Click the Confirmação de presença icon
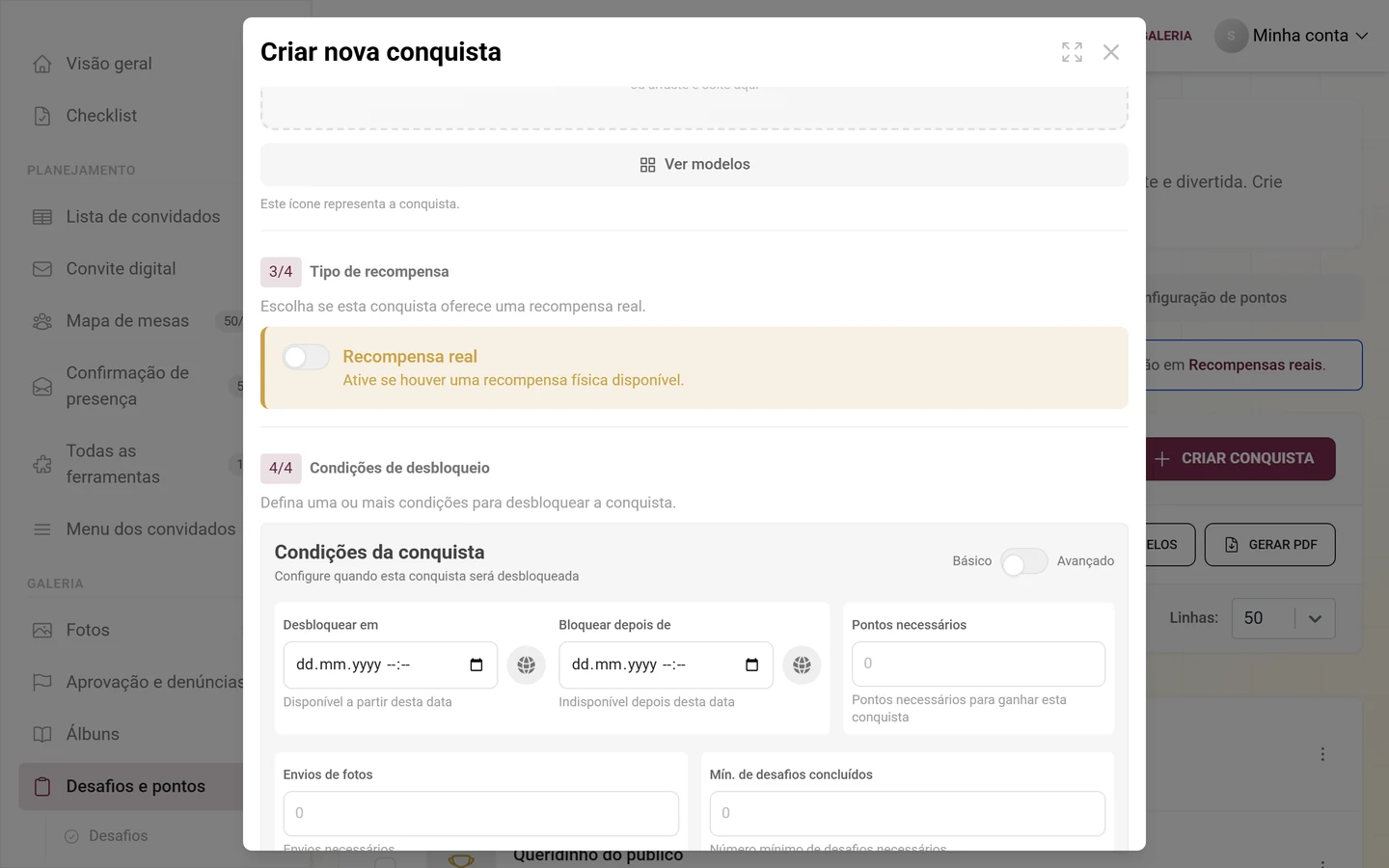The image size is (1389, 868). [42, 386]
